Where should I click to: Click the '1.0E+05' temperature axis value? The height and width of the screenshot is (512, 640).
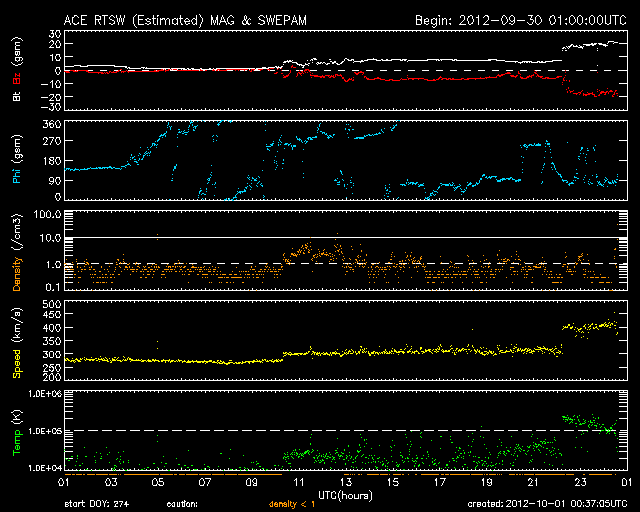[x=45, y=431]
